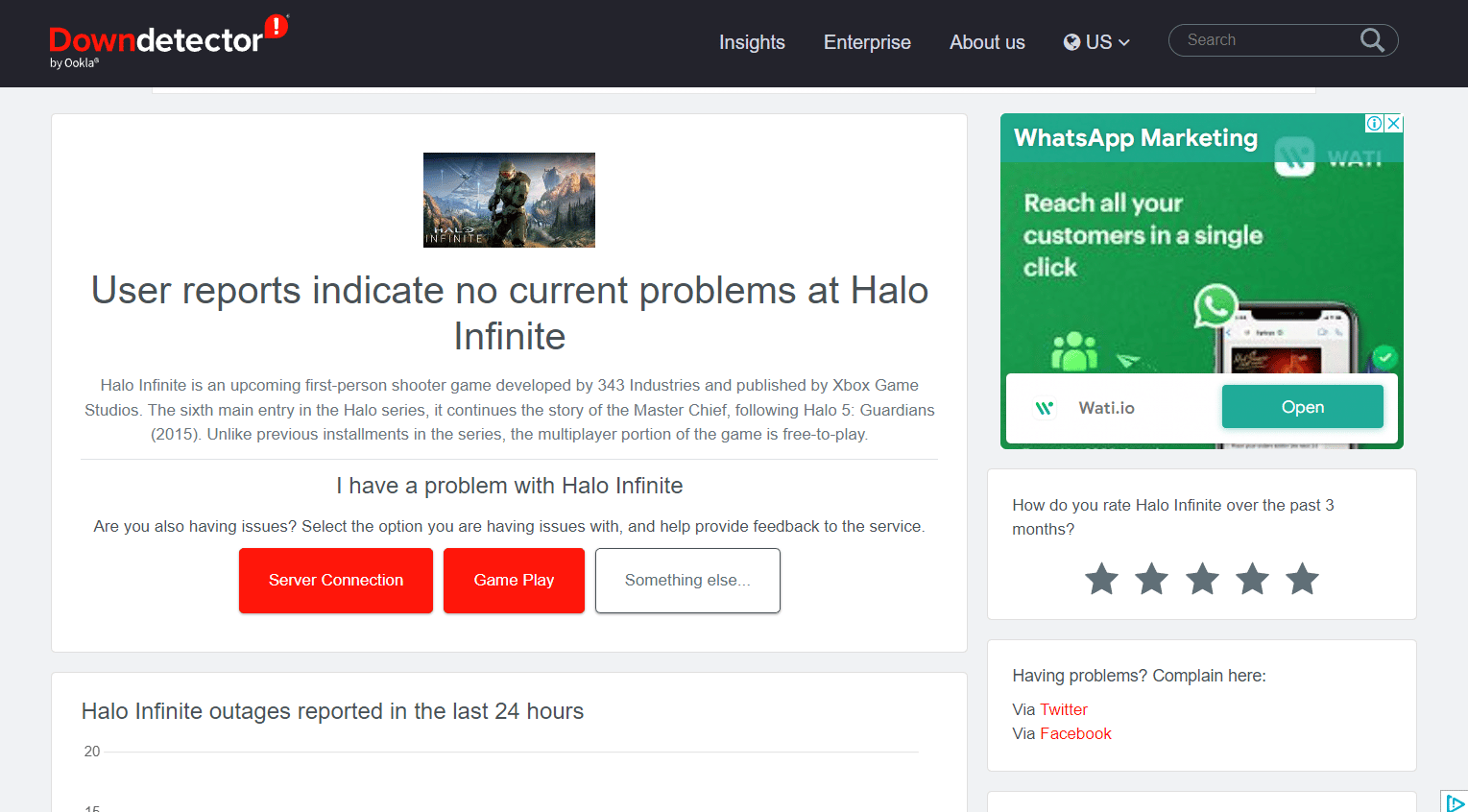
Task: Click the Wati.io logo icon in ad
Action: point(1045,408)
